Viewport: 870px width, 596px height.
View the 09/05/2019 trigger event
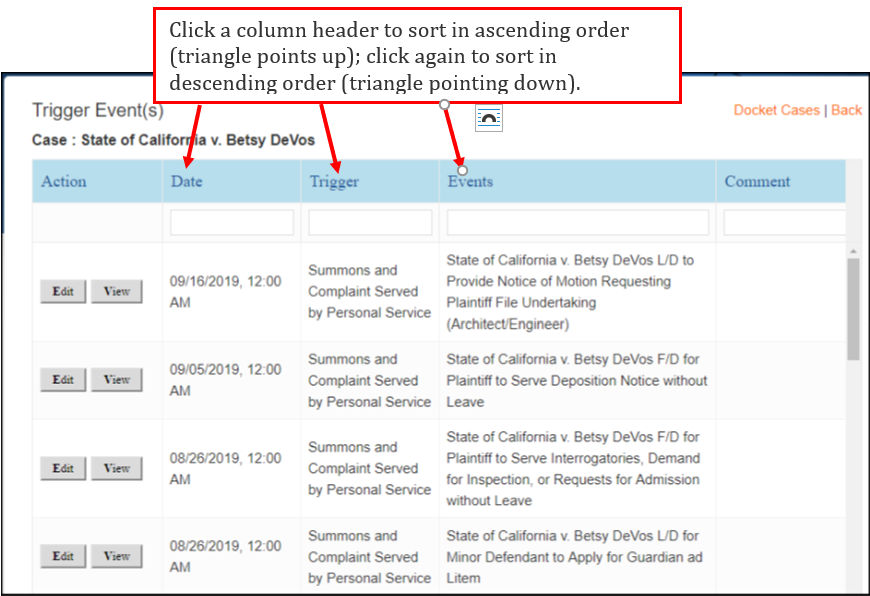point(117,380)
